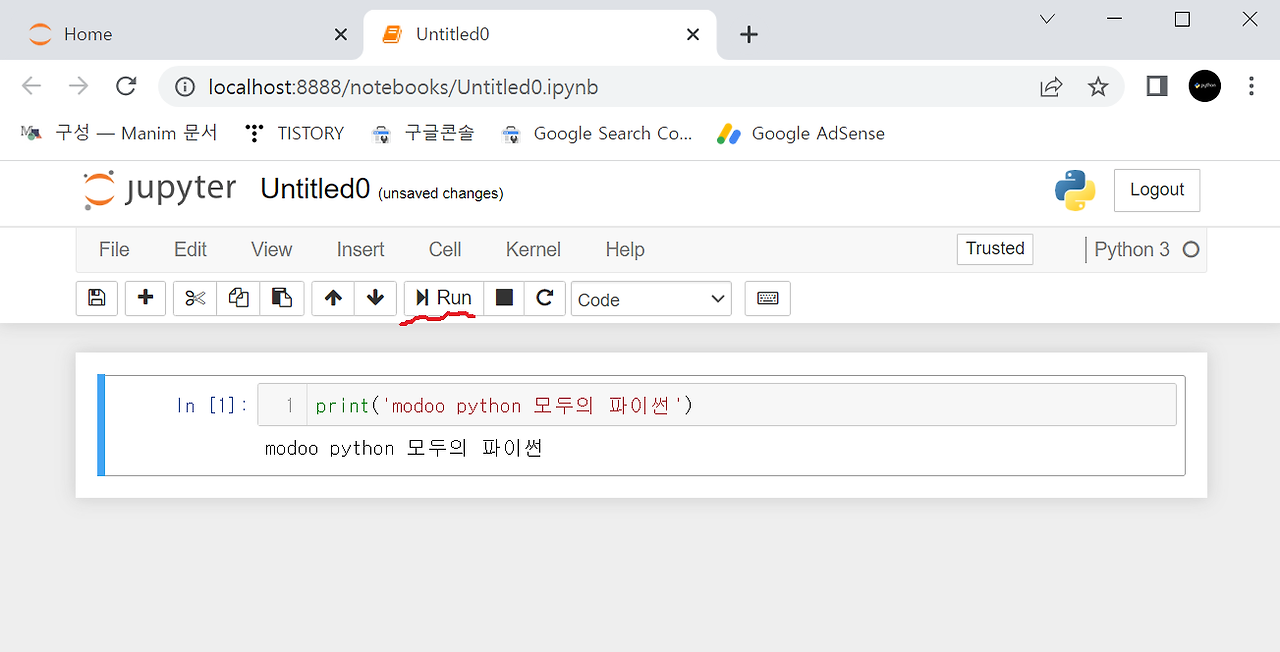The image size is (1280, 652).
Task: Open the Edit menu
Action: [x=190, y=250]
